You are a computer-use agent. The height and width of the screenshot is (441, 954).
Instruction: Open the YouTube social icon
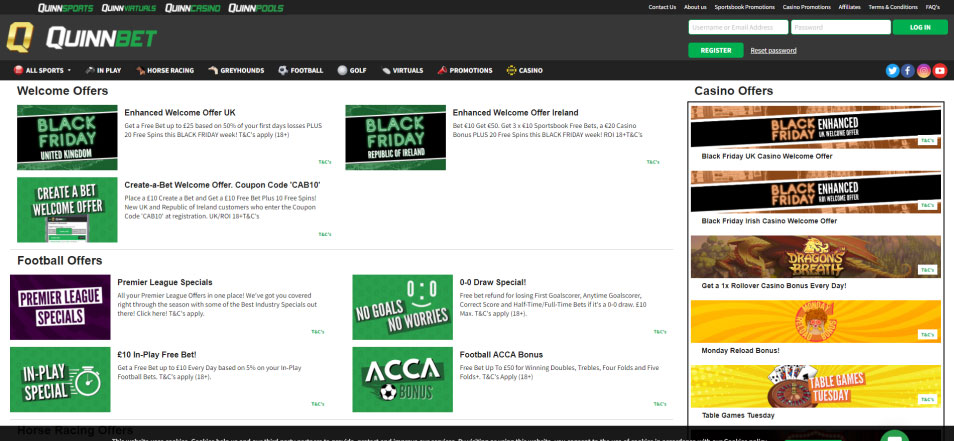(x=939, y=71)
